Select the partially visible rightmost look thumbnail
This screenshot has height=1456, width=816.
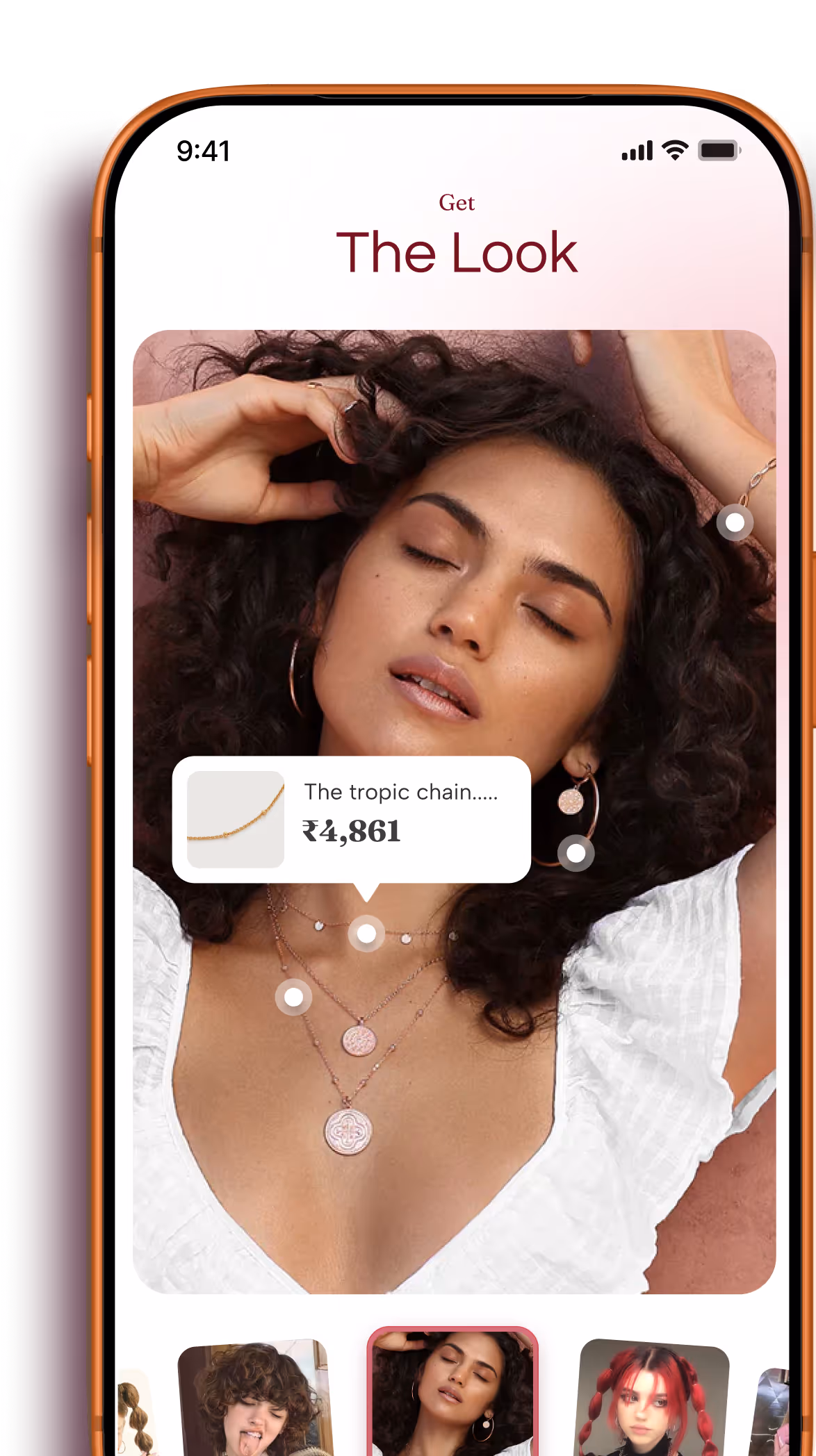pyautogui.click(x=772, y=1412)
